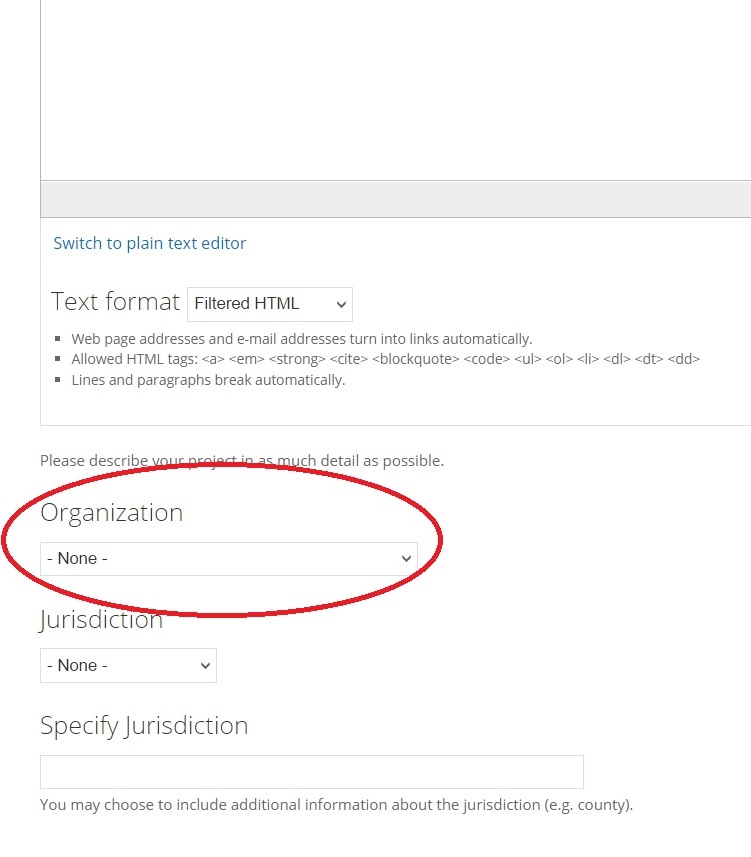The width and height of the screenshot is (751, 857).
Task: Click the arrow on the Text format select
Action: click(341, 305)
